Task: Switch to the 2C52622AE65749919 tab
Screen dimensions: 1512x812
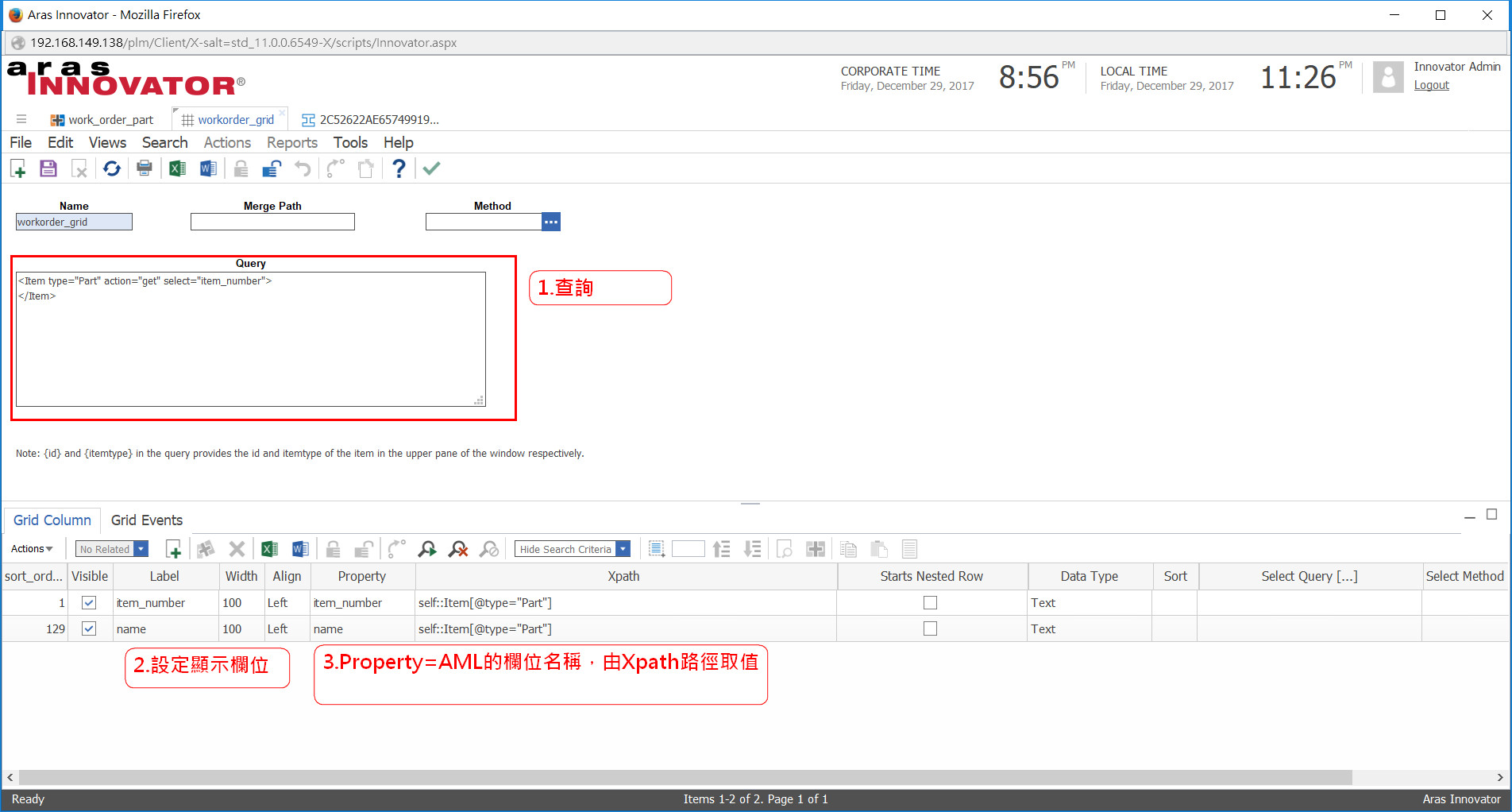Action: [x=370, y=120]
